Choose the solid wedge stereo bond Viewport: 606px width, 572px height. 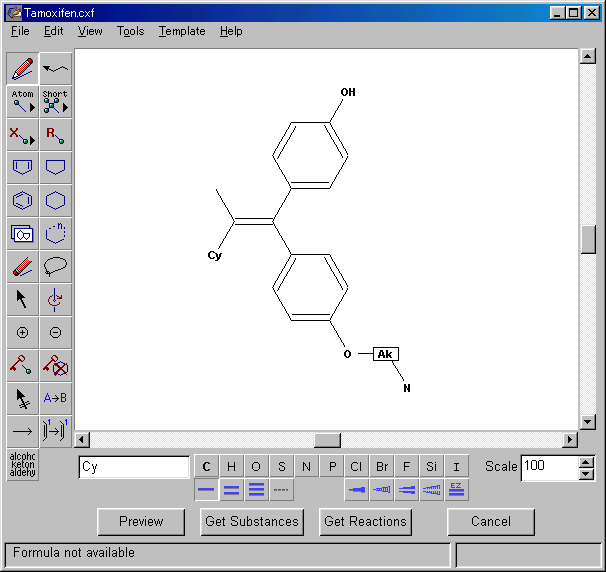356,490
